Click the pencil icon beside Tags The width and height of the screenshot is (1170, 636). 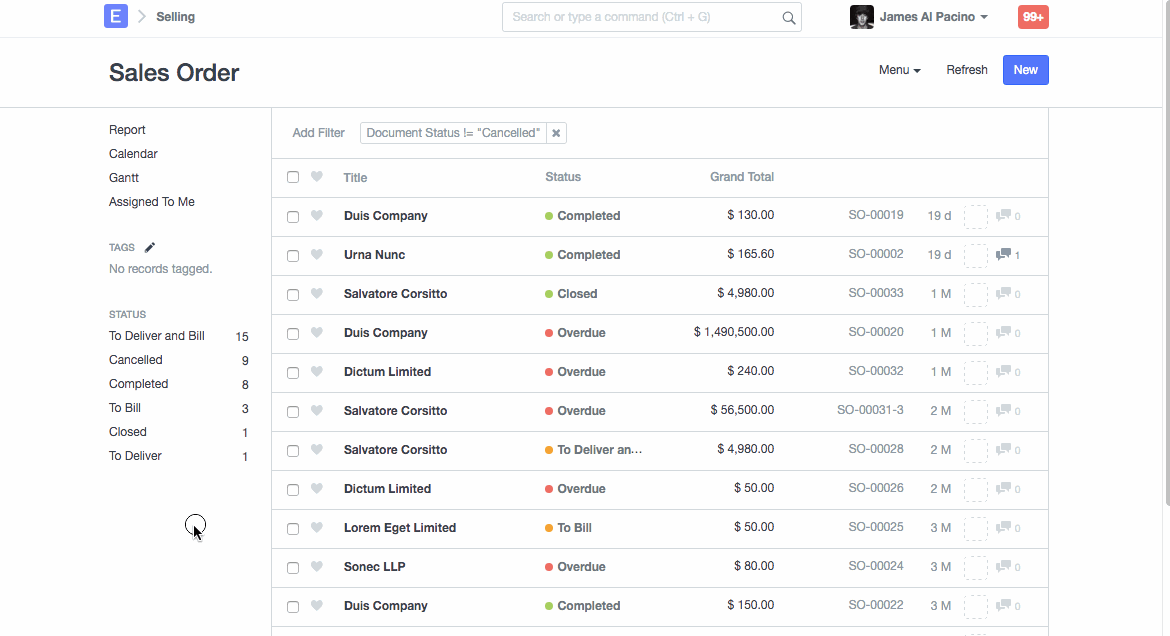click(x=150, y=247)
